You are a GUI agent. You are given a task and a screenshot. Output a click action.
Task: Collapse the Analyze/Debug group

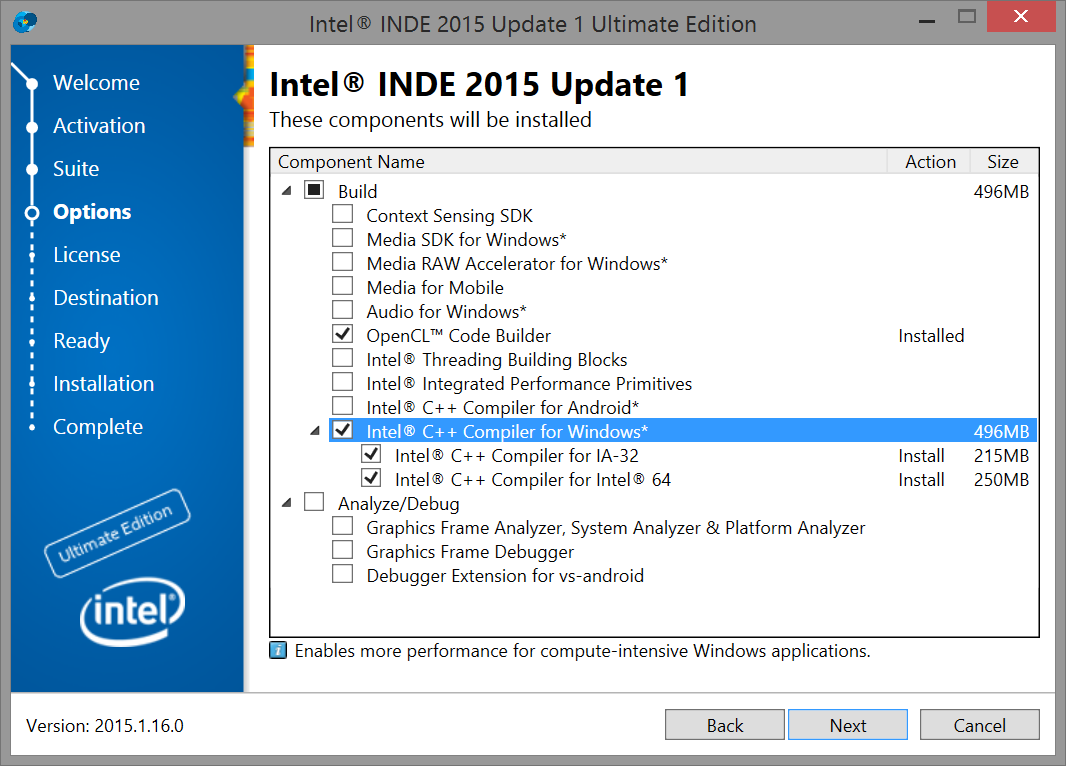[287, 503]
